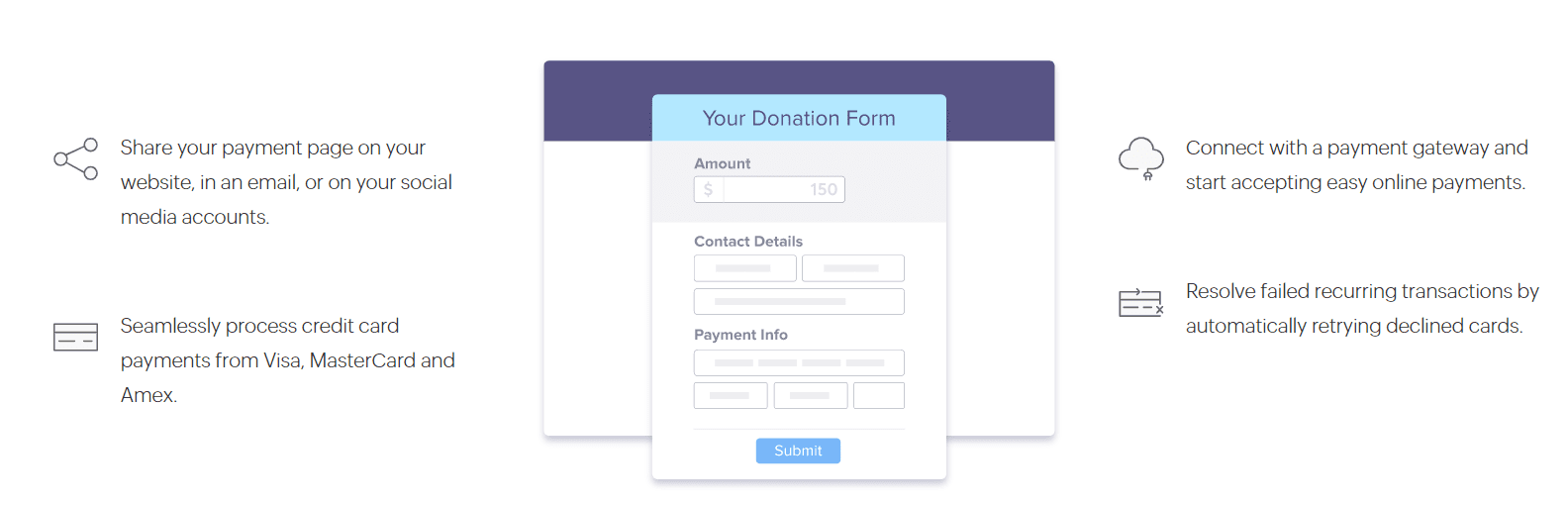Click the Submit button on the donation form
The image size is (1568, 505).
798,451
